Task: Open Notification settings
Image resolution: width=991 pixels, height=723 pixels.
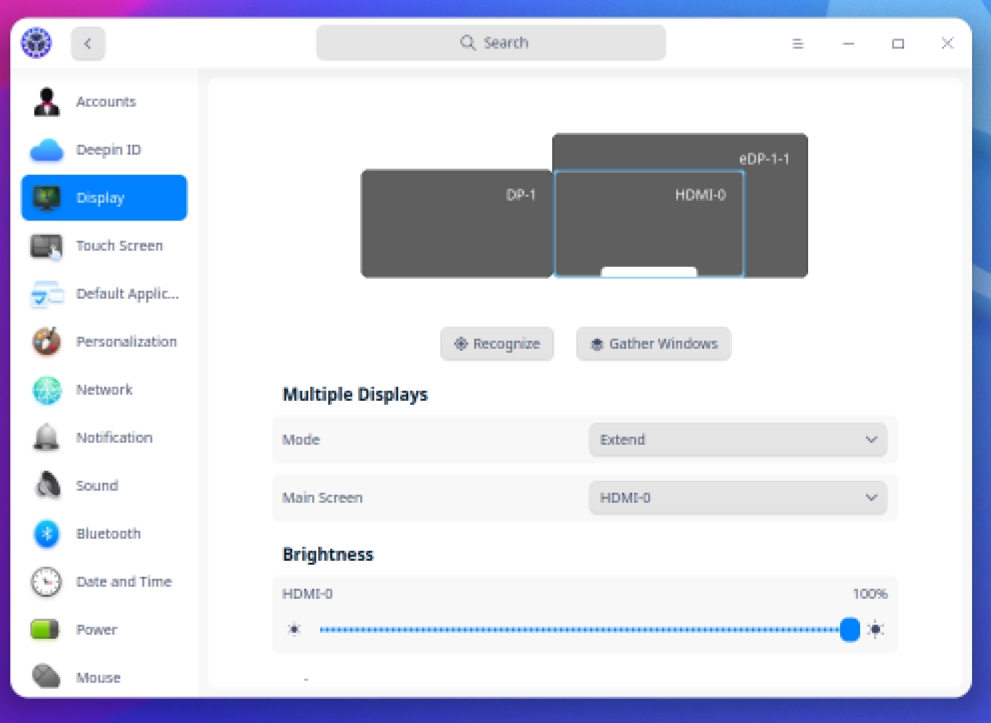Action: [104, 438]
